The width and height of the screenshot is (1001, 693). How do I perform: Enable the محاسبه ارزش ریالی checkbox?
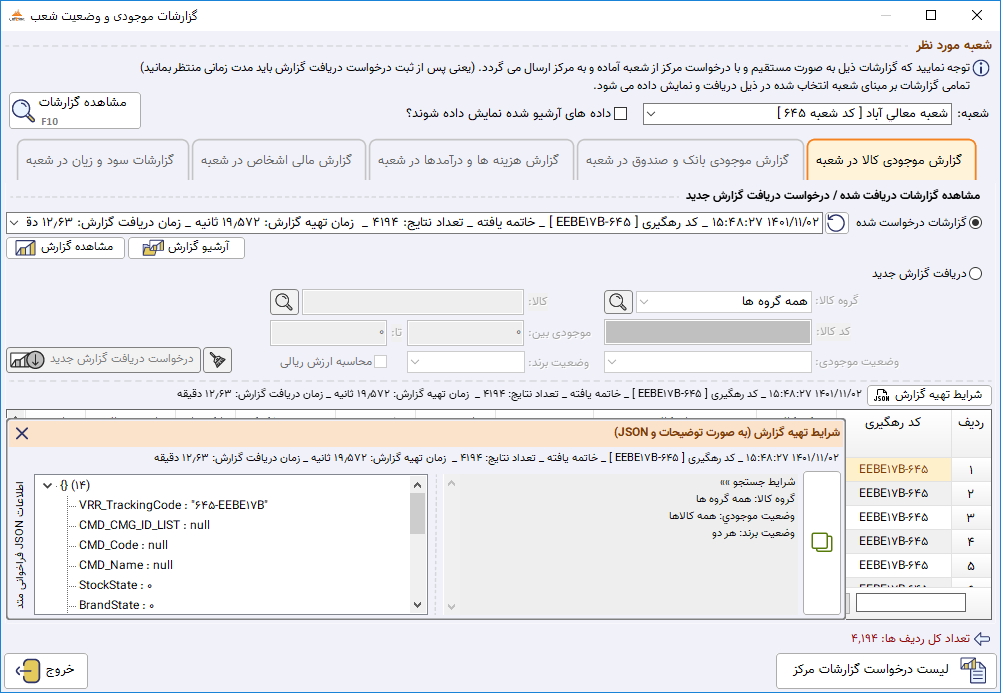point(380,362)
